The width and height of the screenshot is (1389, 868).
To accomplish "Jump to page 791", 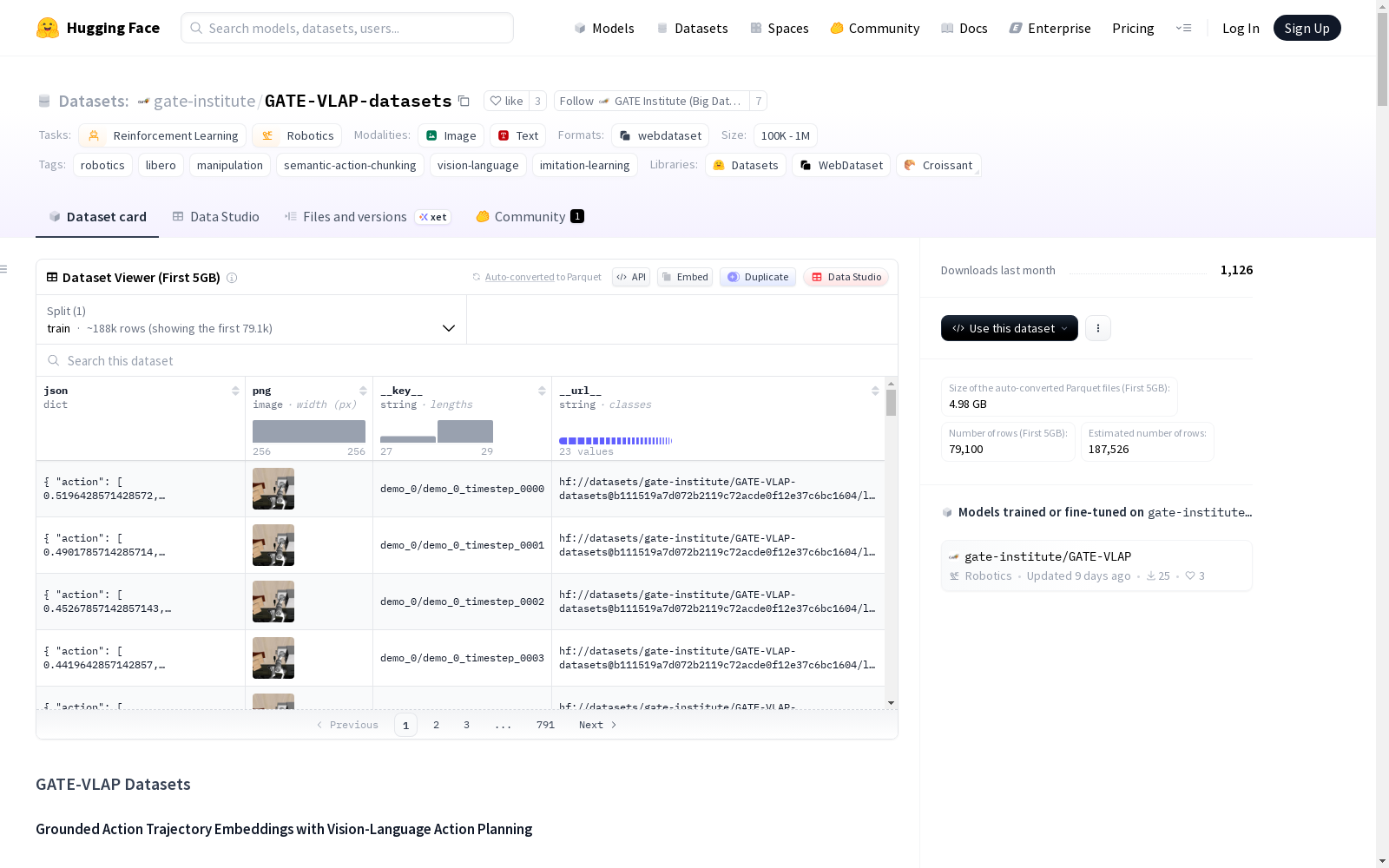I will (545, 725).
